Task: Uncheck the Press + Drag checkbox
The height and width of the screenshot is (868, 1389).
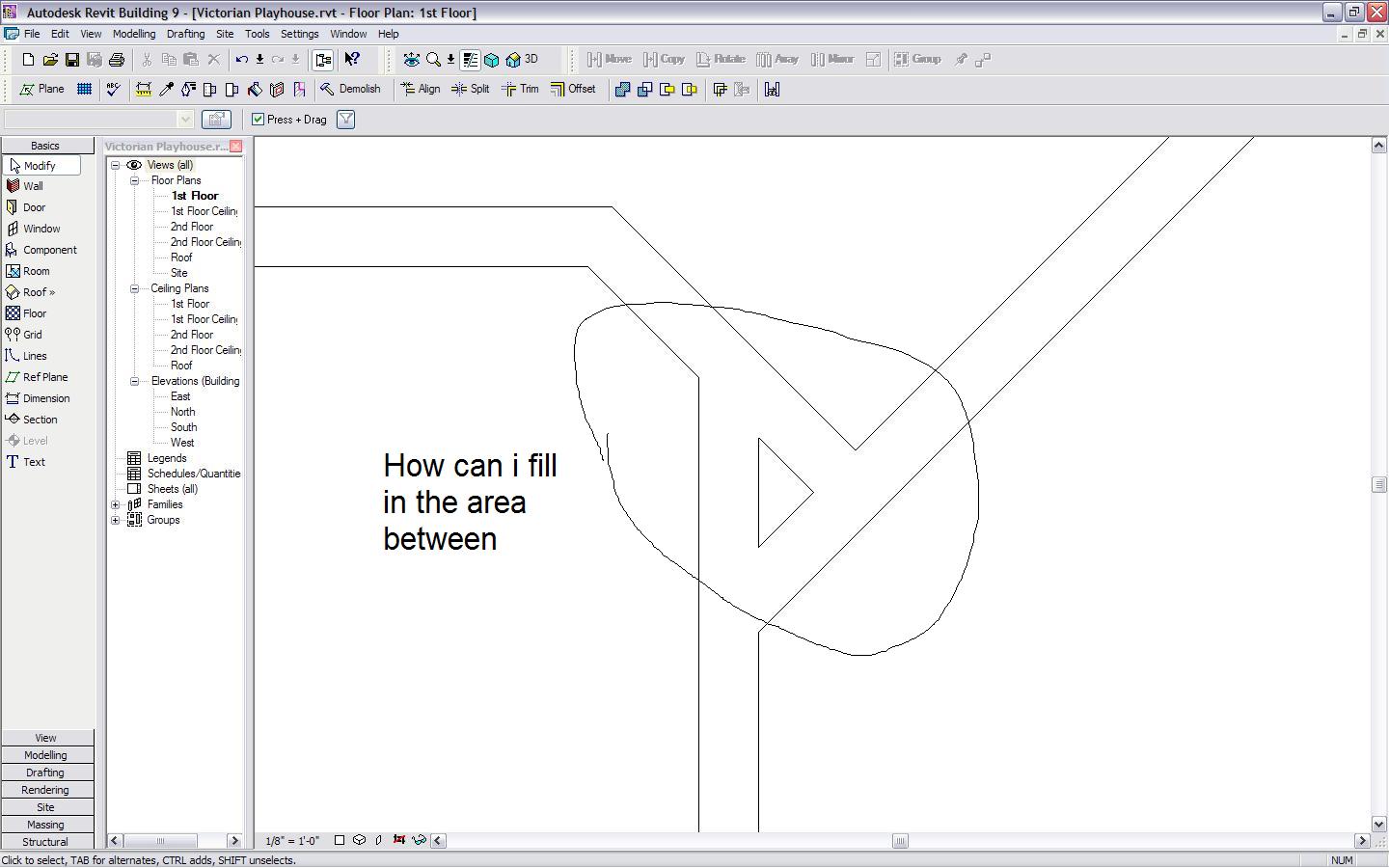Action: 259,120
